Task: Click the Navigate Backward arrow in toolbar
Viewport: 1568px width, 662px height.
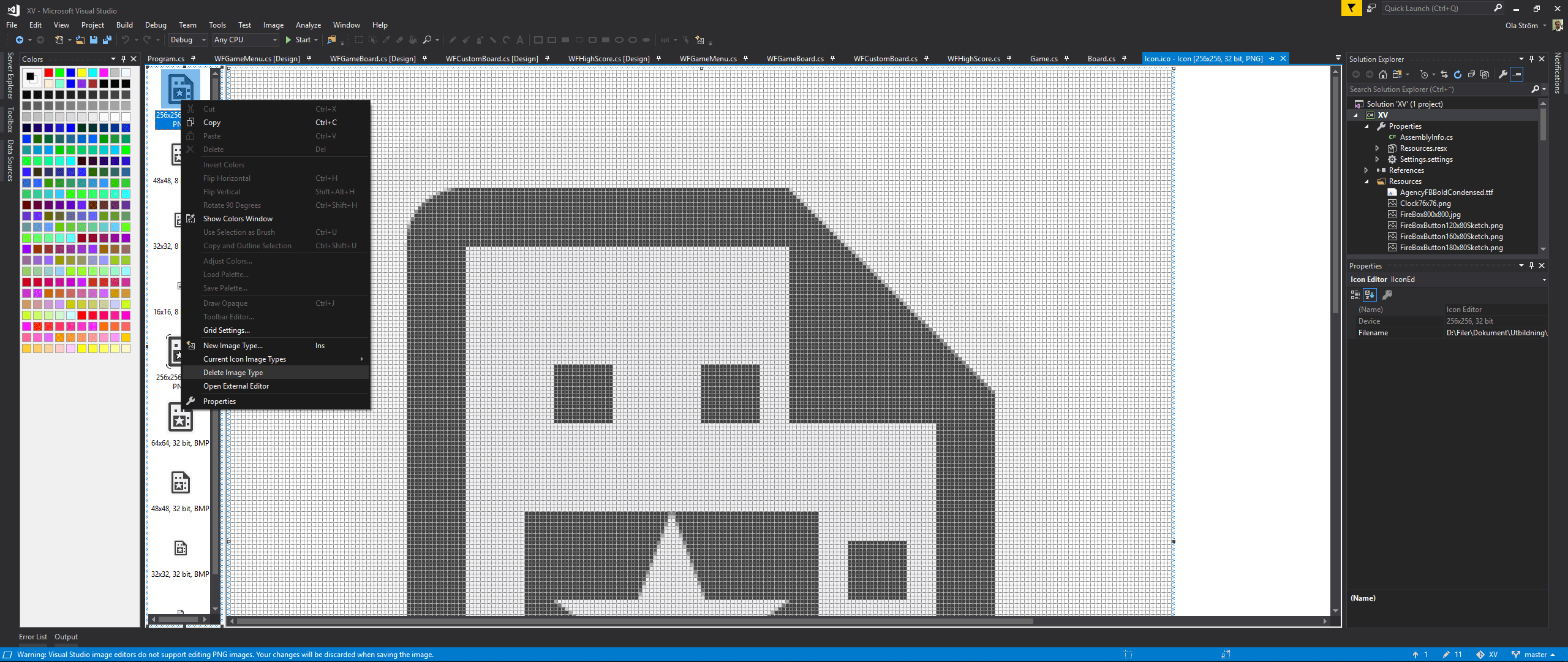Action: coord(20,40)
